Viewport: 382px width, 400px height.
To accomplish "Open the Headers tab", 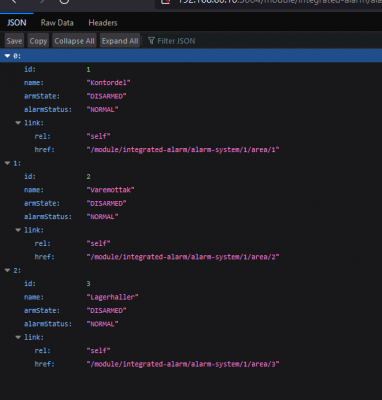I will point(103,23).
